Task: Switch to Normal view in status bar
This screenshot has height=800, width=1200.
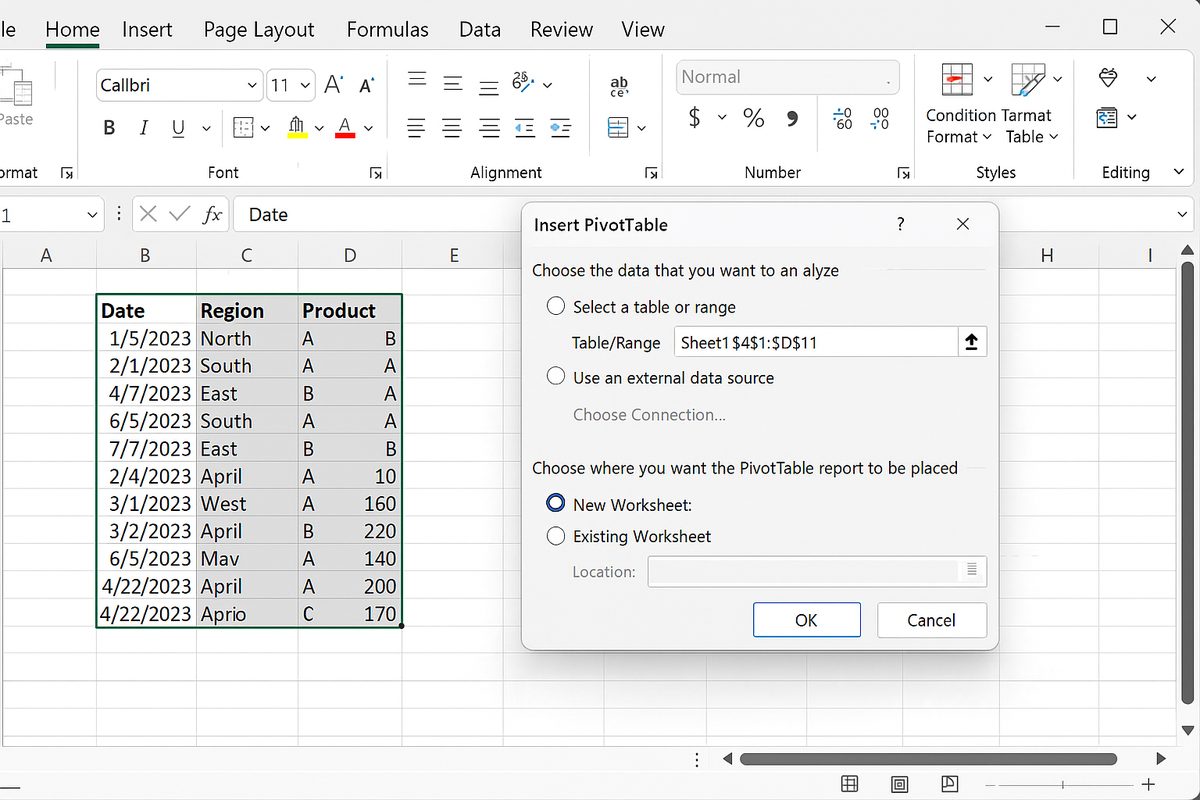Action: coord(849,784)
